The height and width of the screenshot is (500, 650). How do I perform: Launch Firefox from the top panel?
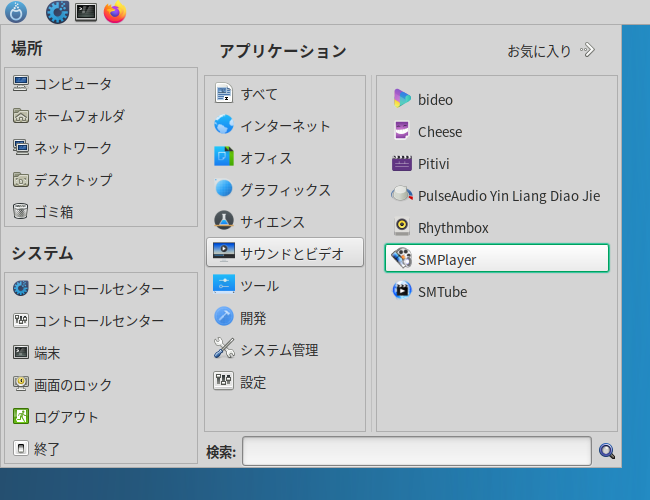pyautogui.click(x=115, y=12)
